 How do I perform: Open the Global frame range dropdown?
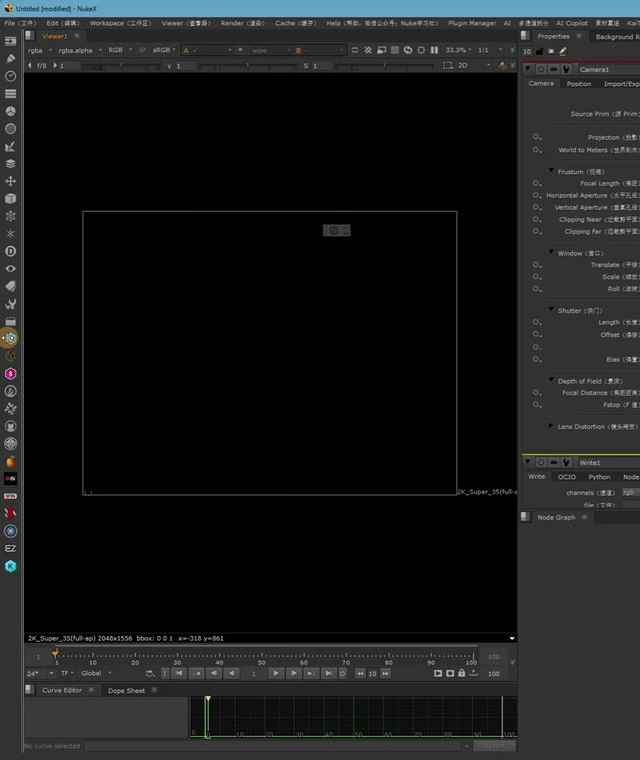pos(96,673)
